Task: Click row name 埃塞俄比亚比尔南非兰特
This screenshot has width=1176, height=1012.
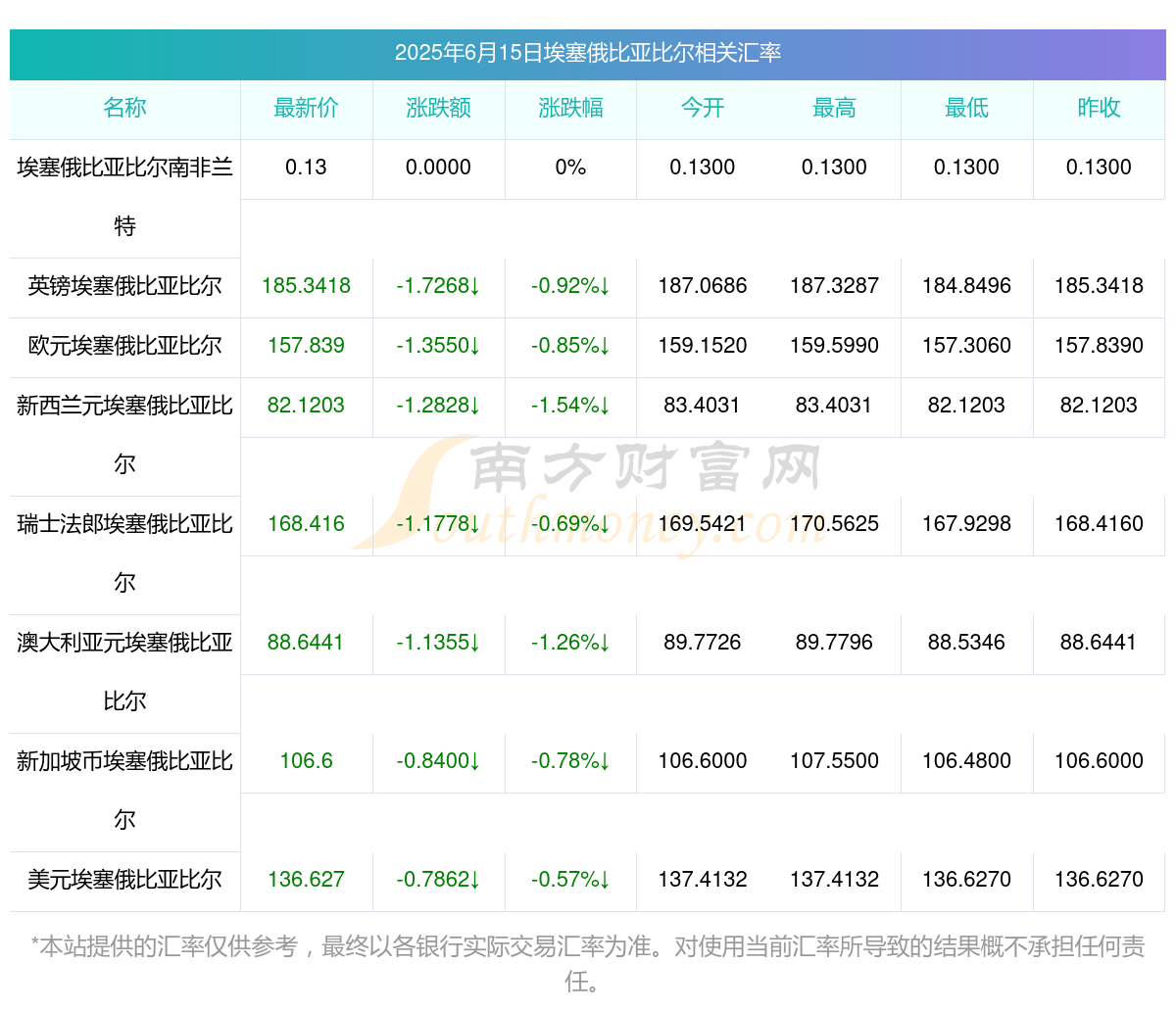Action: (124, 197)
